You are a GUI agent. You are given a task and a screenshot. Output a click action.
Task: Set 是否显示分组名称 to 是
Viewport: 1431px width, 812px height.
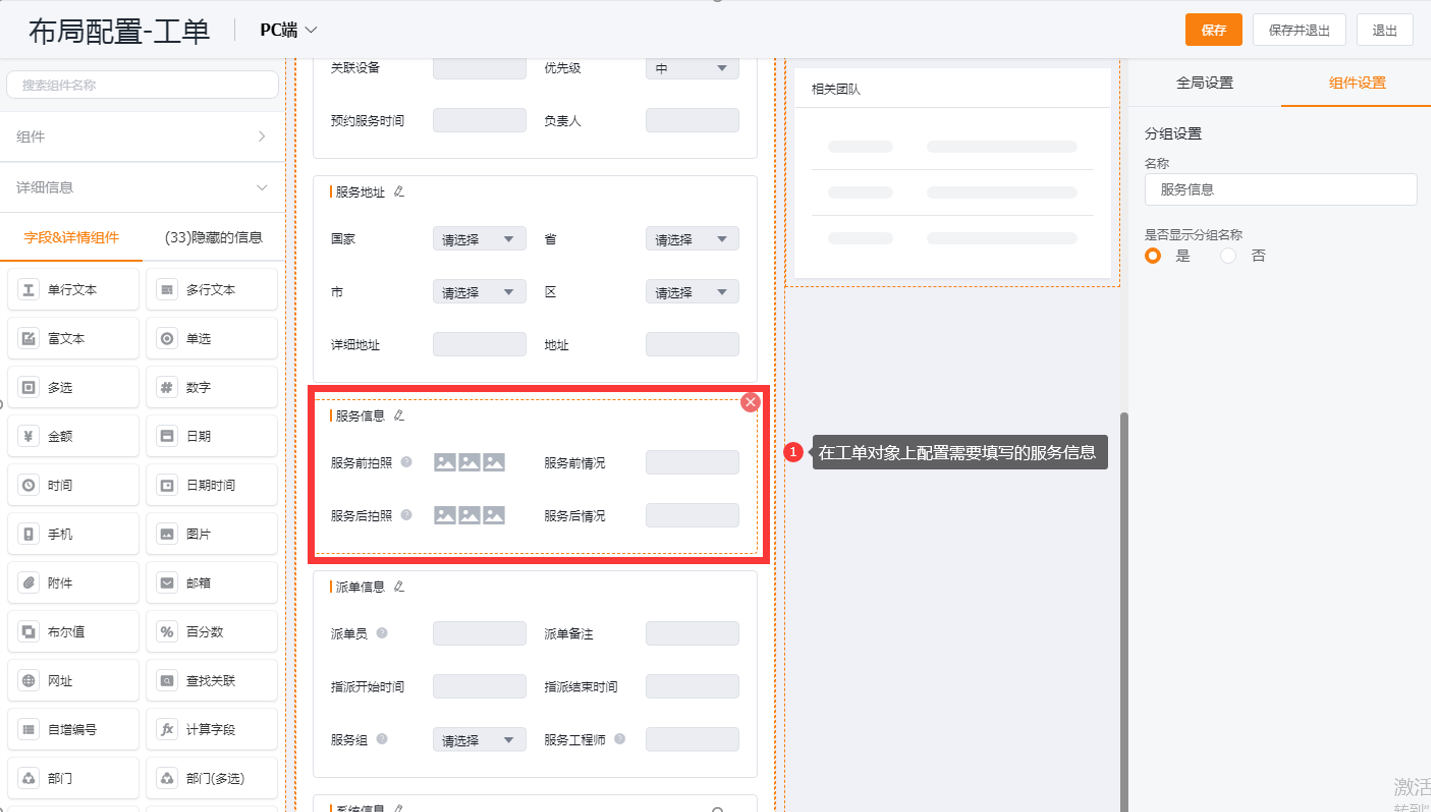1153,256
